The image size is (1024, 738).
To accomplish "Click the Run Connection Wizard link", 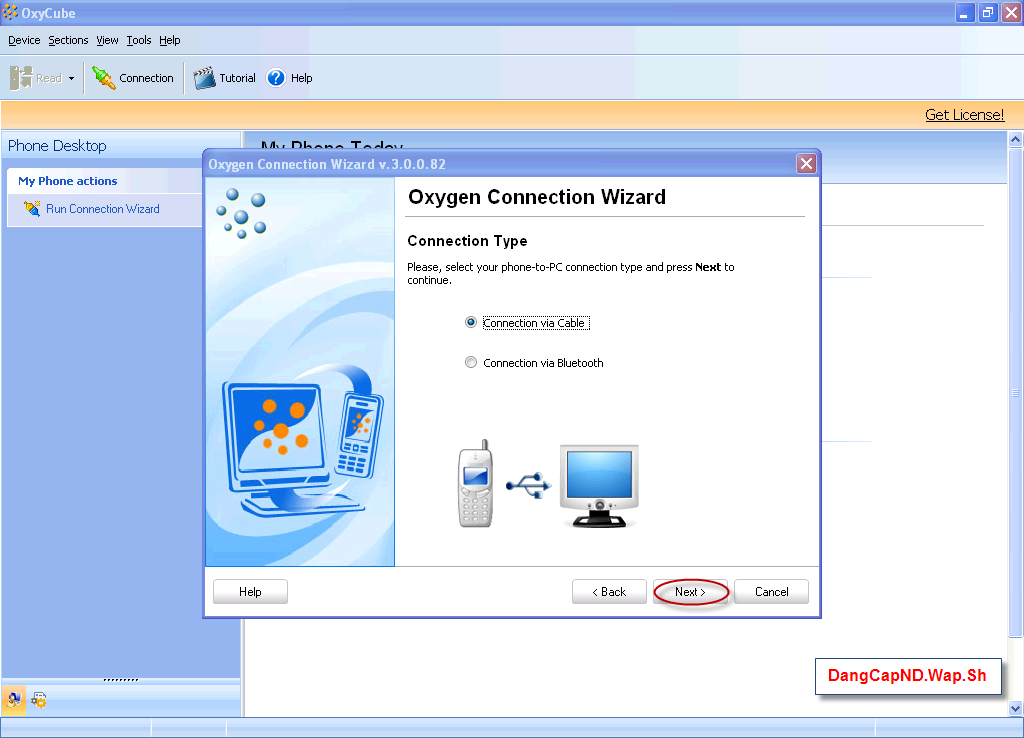I will pos(103,209).
